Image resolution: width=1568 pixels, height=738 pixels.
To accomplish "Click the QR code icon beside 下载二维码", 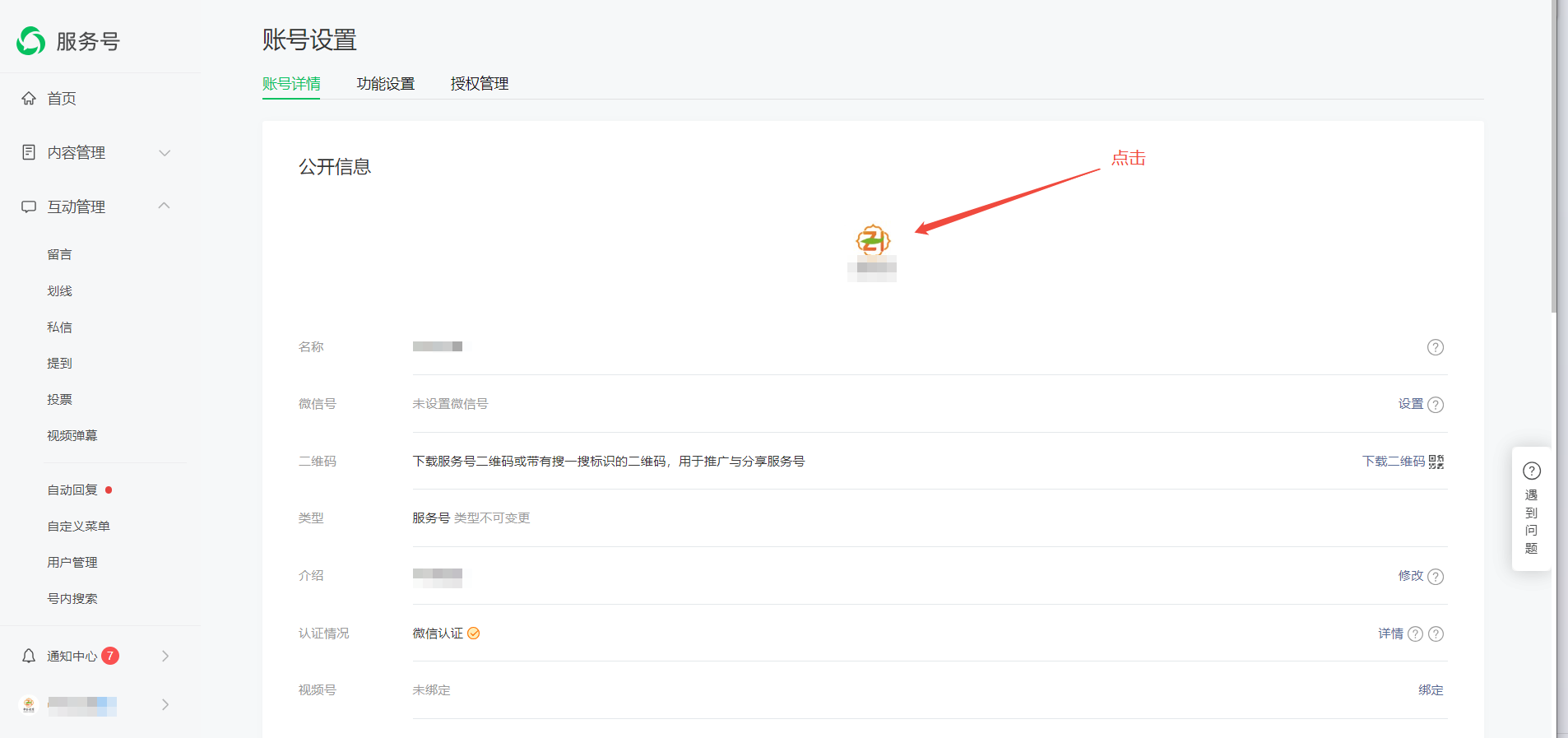I will tap(1436, 462).
